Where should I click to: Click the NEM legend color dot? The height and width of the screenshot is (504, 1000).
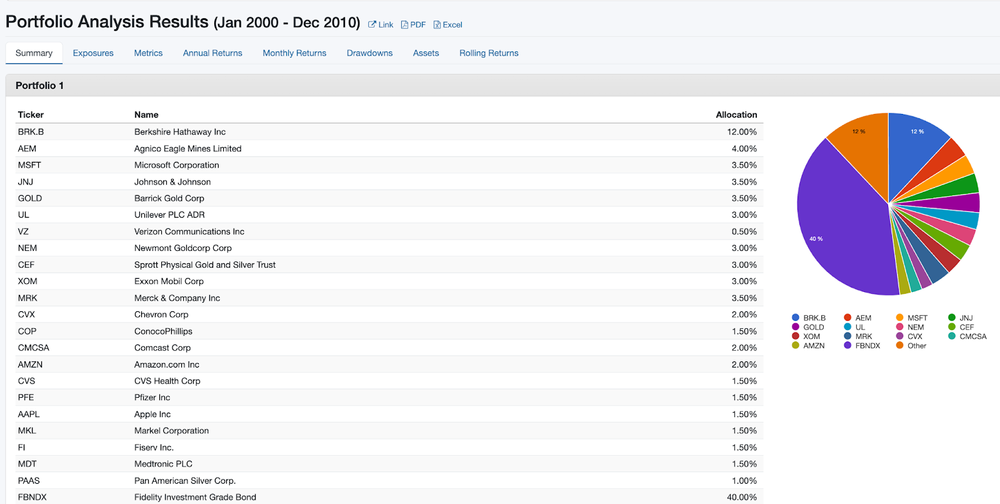click(899, 327)
